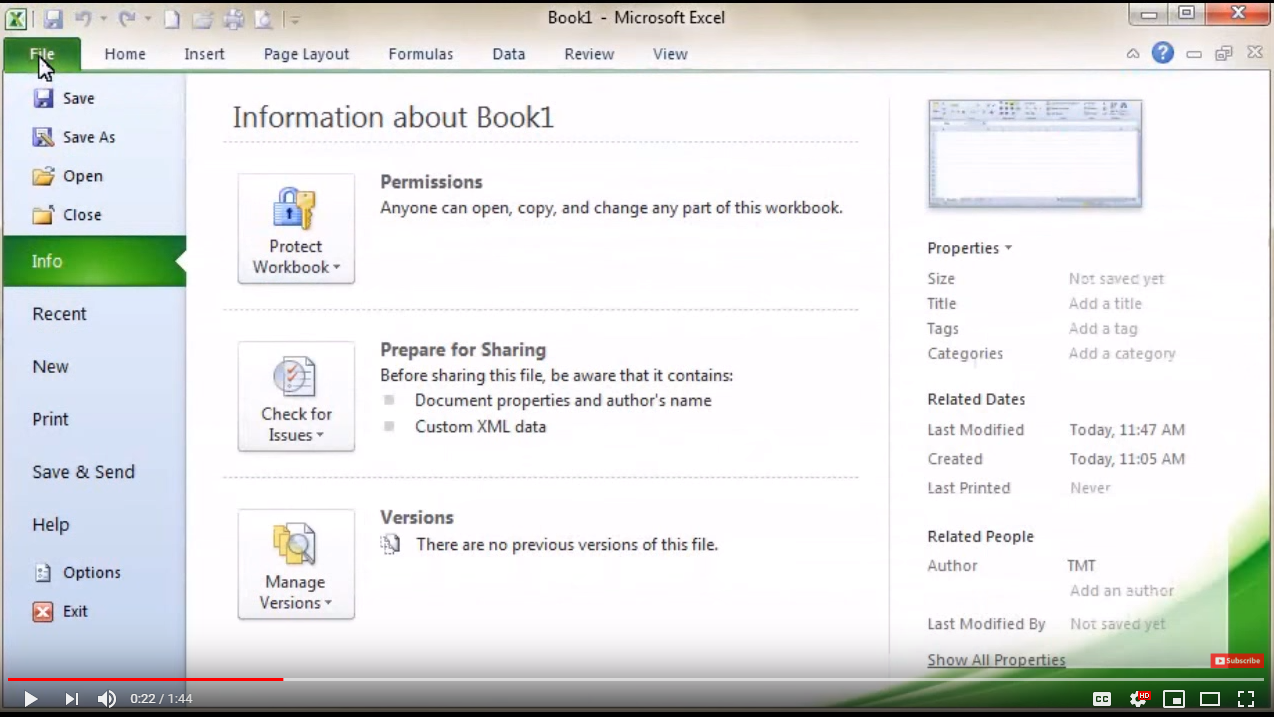The width and height of the screenshot is (1274, 717).
Task: Click the Undo icon in Quick Access Toolbar
Action: click(x=84, y=18)
